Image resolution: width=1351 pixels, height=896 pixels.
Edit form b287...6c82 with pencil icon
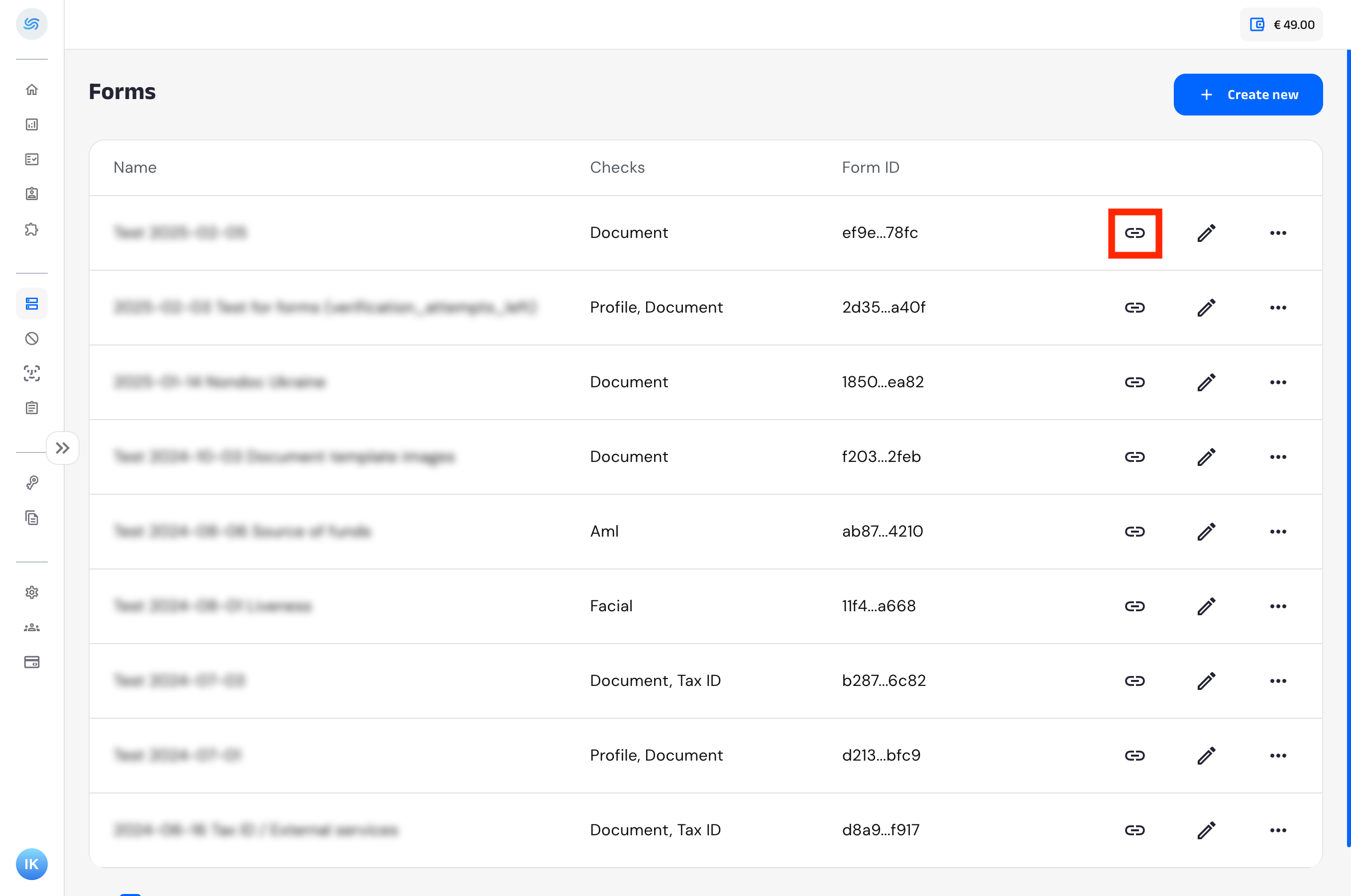pos(1207,681)
